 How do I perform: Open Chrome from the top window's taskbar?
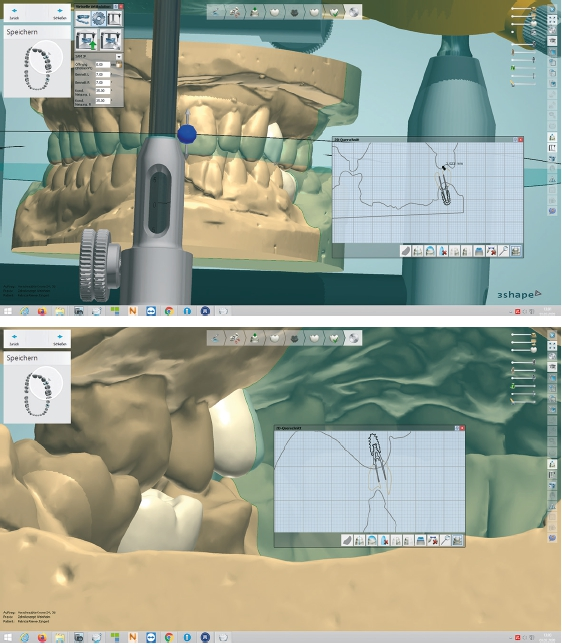pos(169,311)
